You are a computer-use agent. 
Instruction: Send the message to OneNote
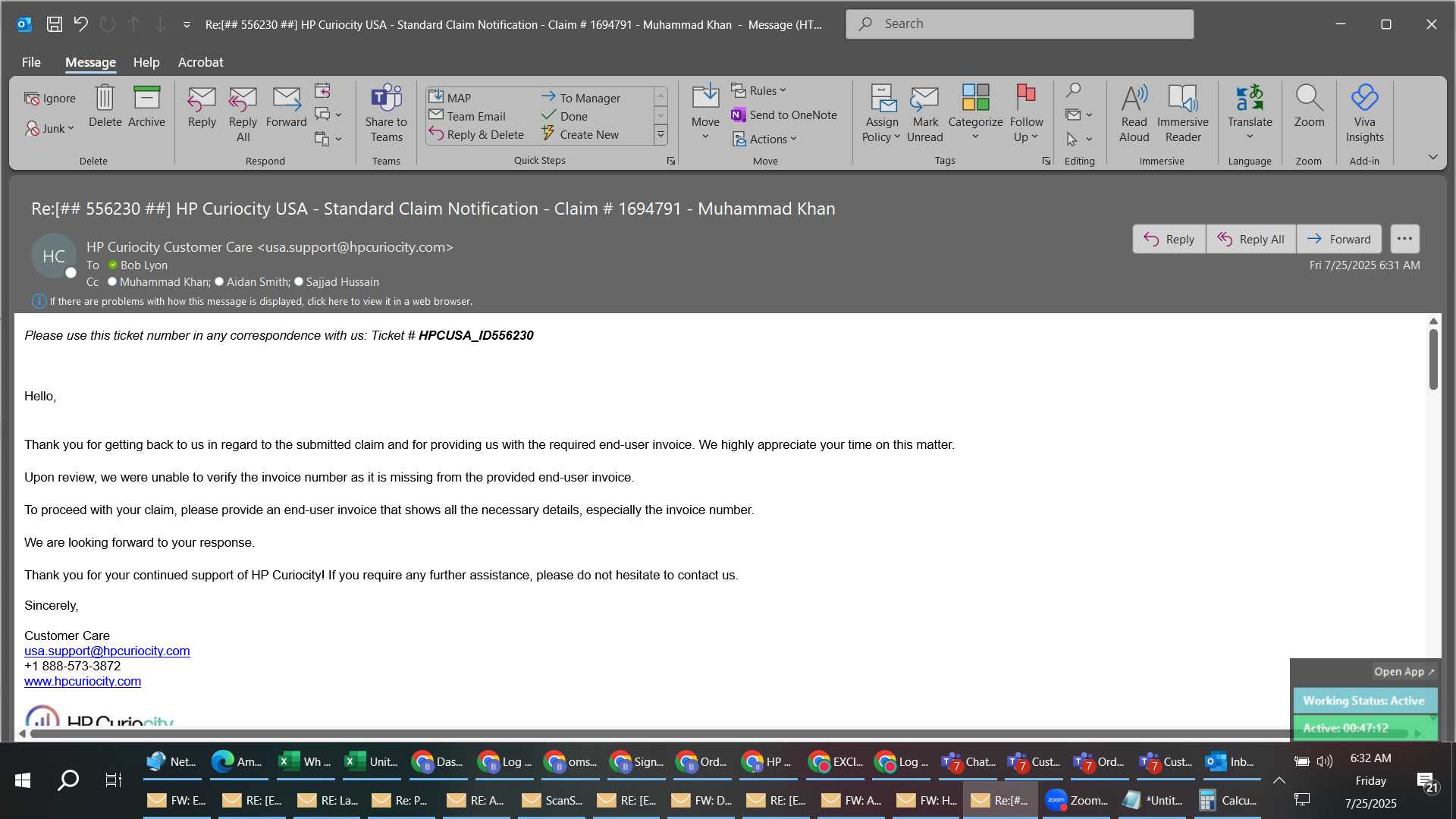784,115
